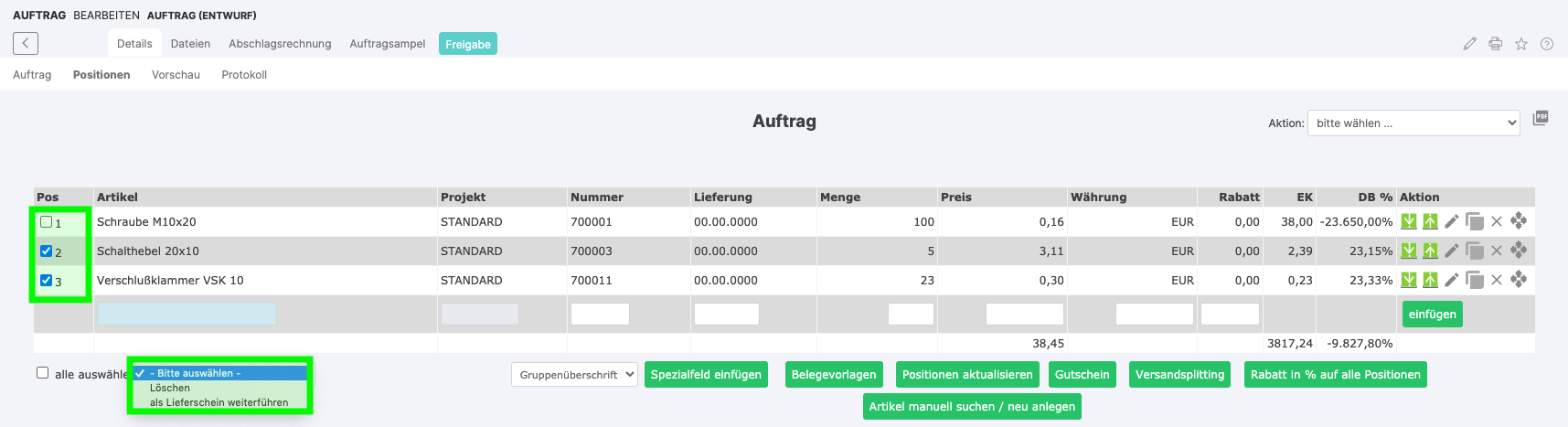Click the Artikel input field in new row
1568x427 pixels.
pos(187,314)
